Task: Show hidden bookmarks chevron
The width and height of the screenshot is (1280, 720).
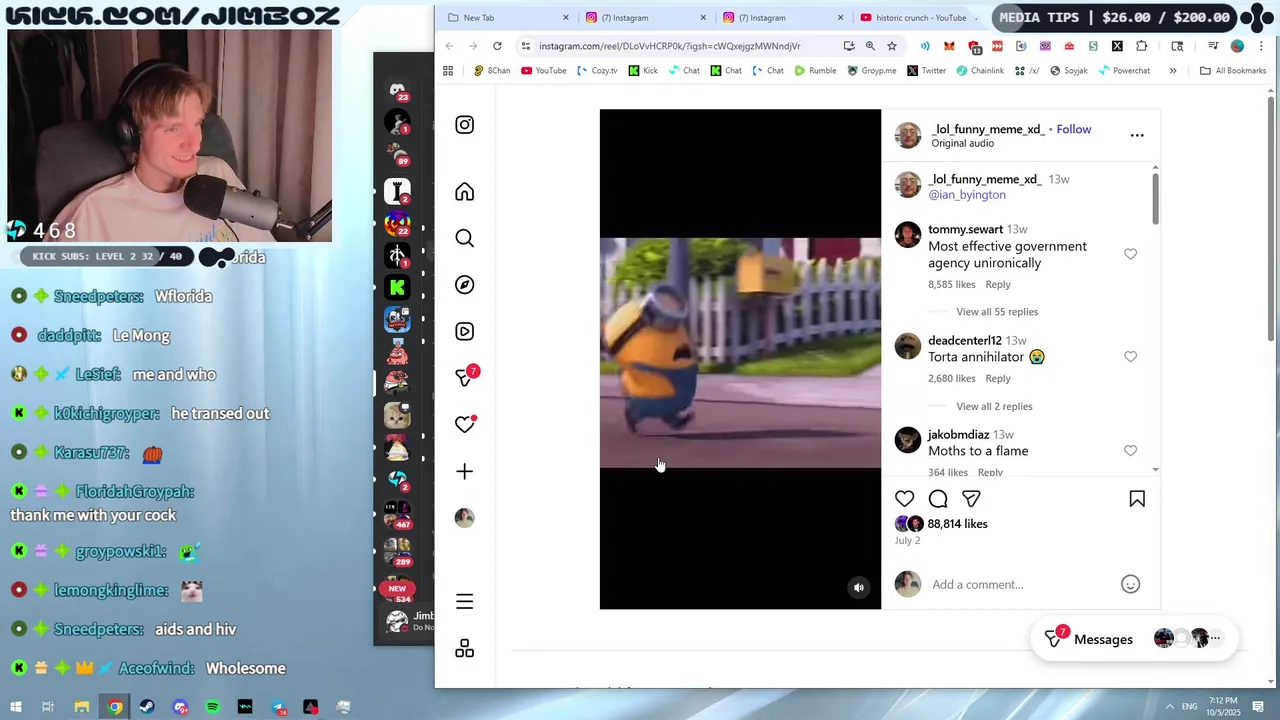Action: [x=1173, y=71]
